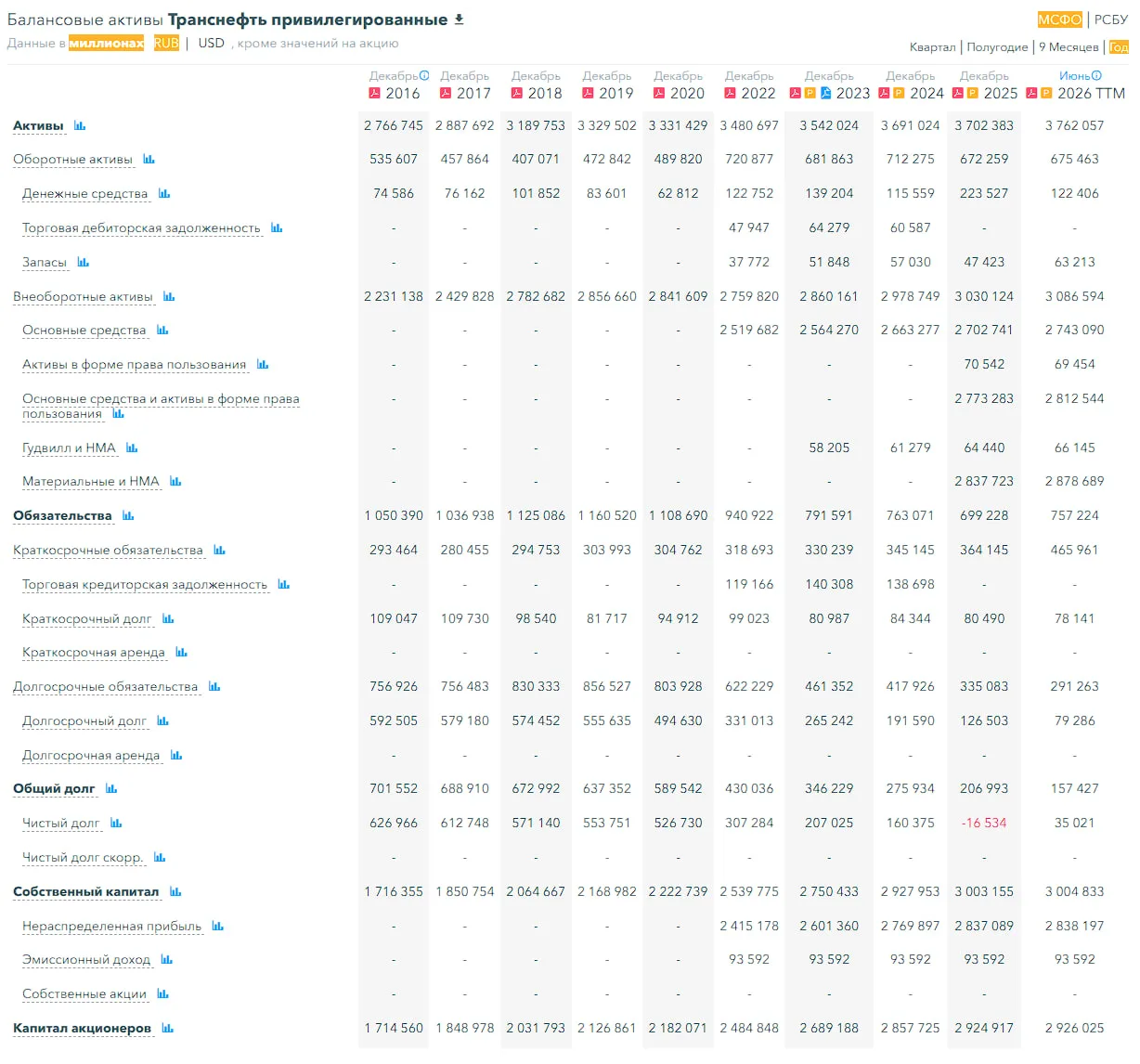
Task: Open the Чистый долг row link
Action: [61, 823]
